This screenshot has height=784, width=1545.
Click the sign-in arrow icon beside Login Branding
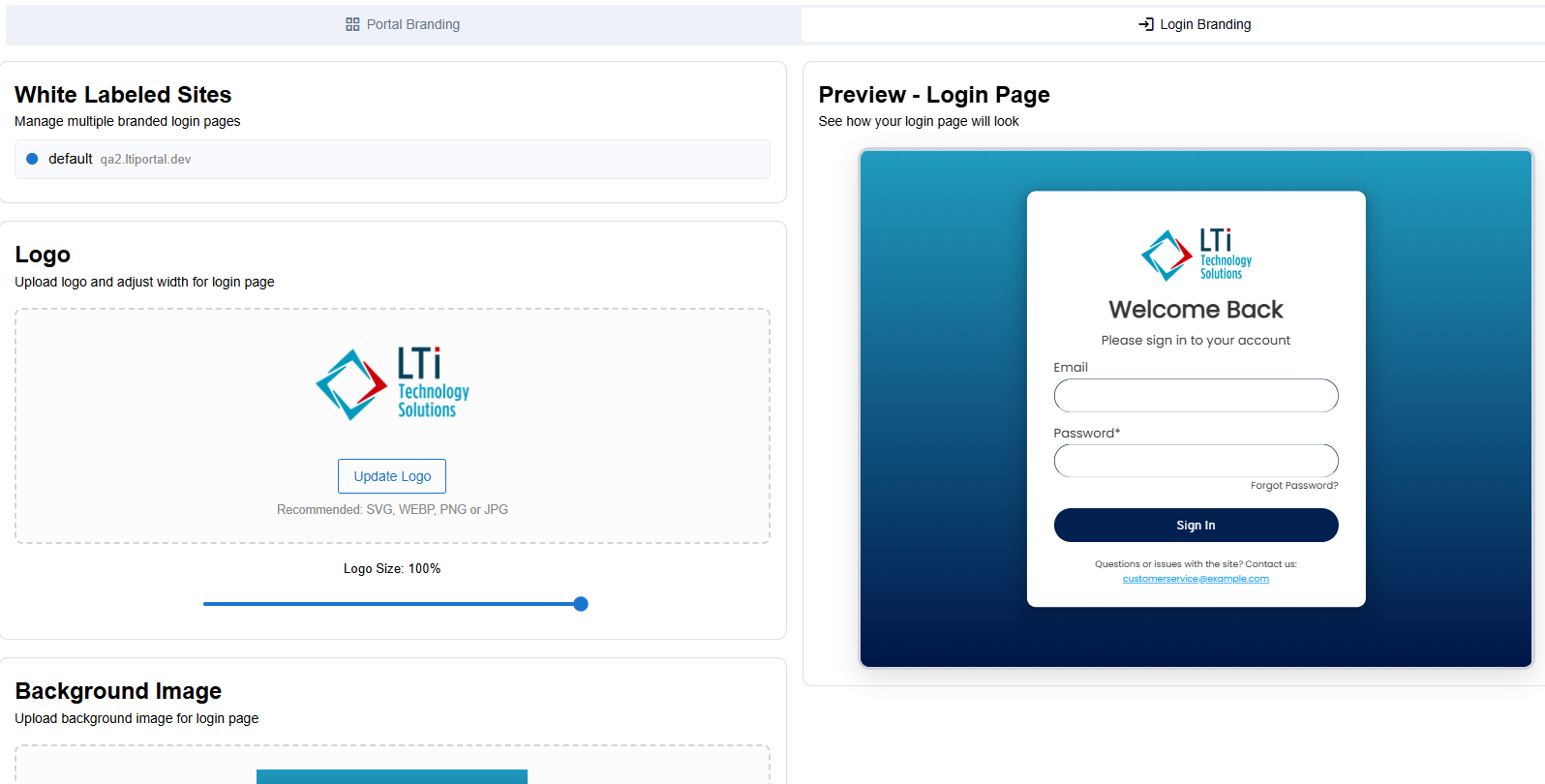point(1146,24)
